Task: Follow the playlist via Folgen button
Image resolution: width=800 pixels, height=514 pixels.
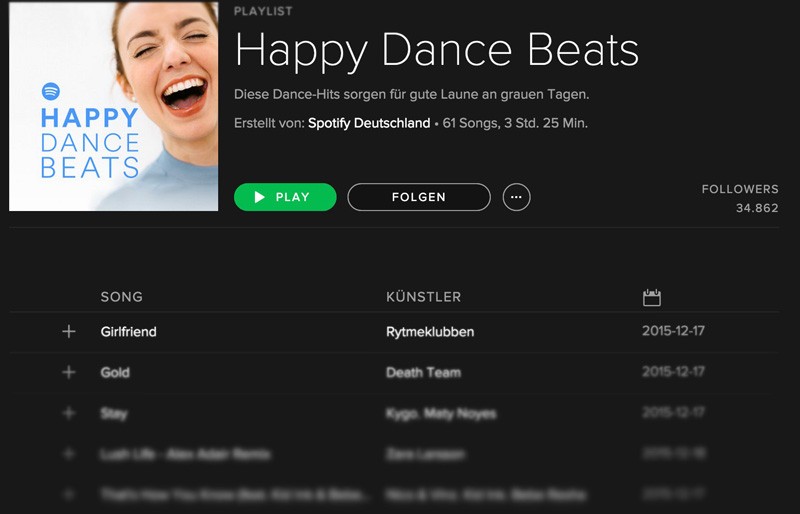Action: pyautogui.click(x=419, y=197)
